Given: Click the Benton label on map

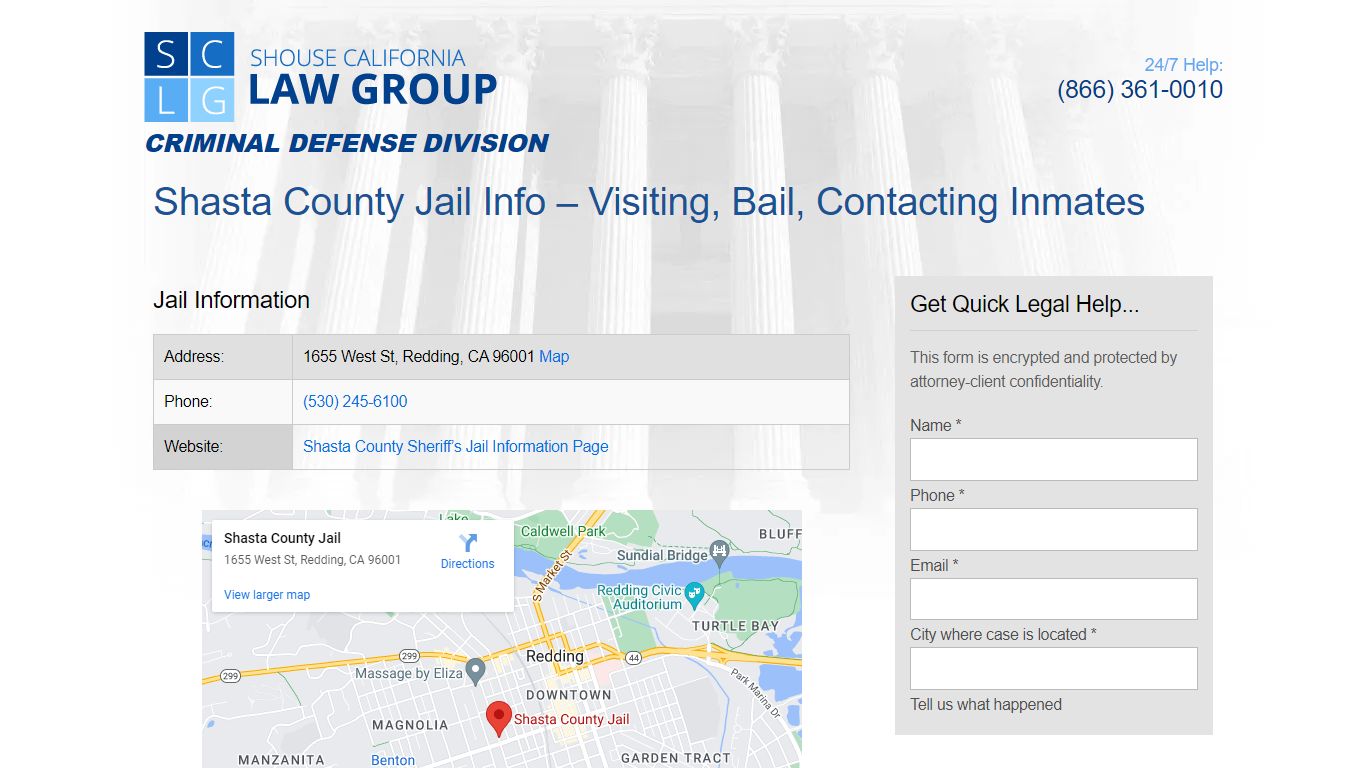Looking at the screenshot, I should pos(393,760).
